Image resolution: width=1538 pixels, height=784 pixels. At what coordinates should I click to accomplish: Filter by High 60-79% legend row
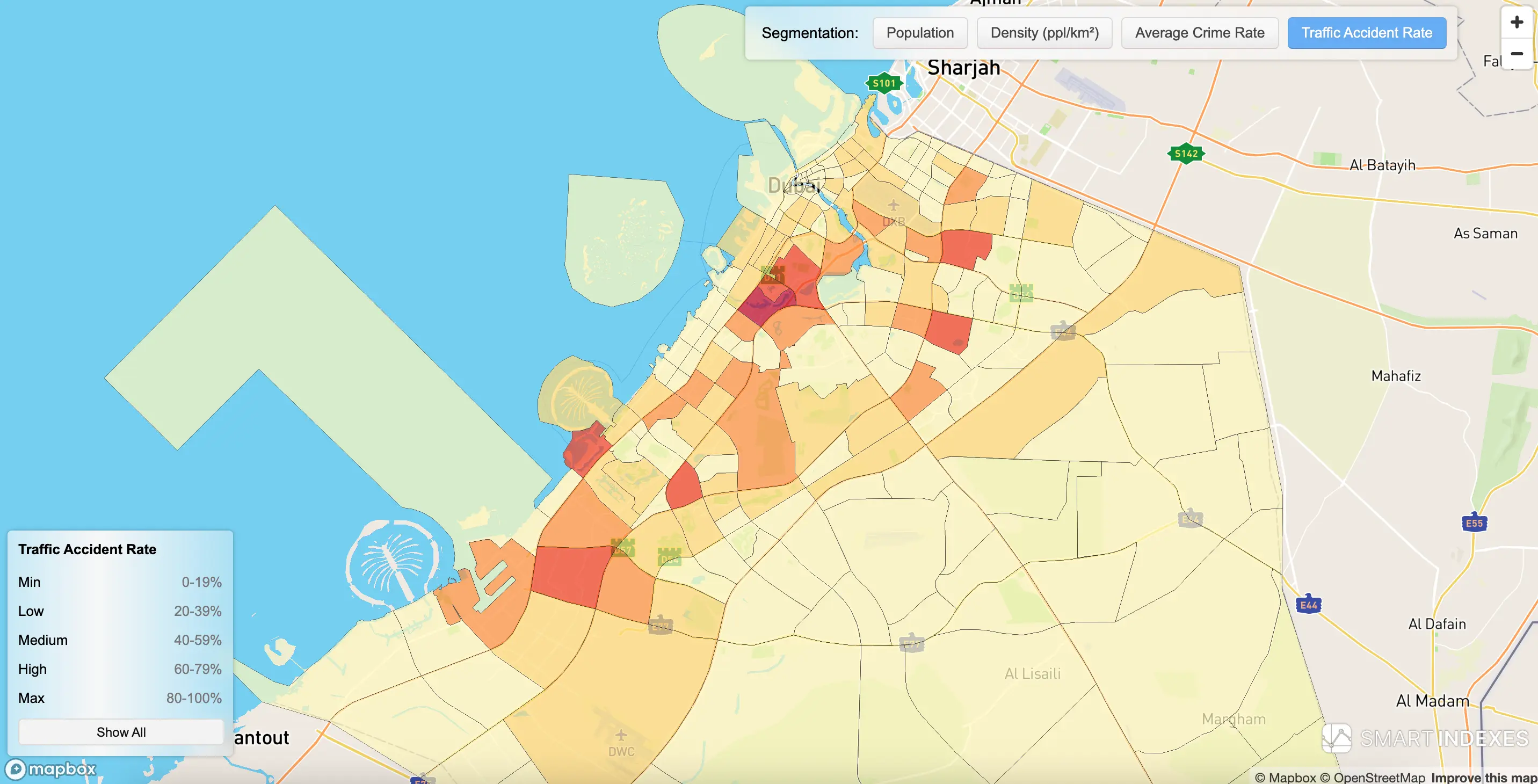pyautogui.click(x=120, y=669)
